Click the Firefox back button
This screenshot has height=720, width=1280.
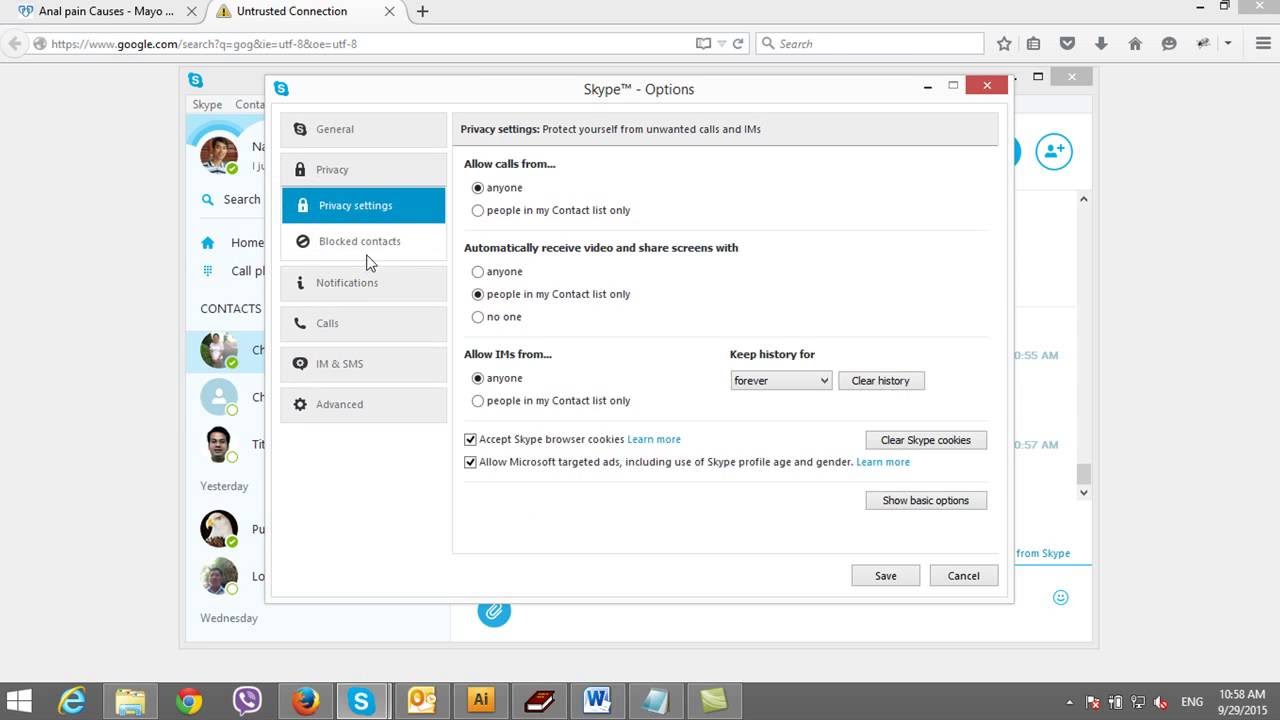point(15,44)
